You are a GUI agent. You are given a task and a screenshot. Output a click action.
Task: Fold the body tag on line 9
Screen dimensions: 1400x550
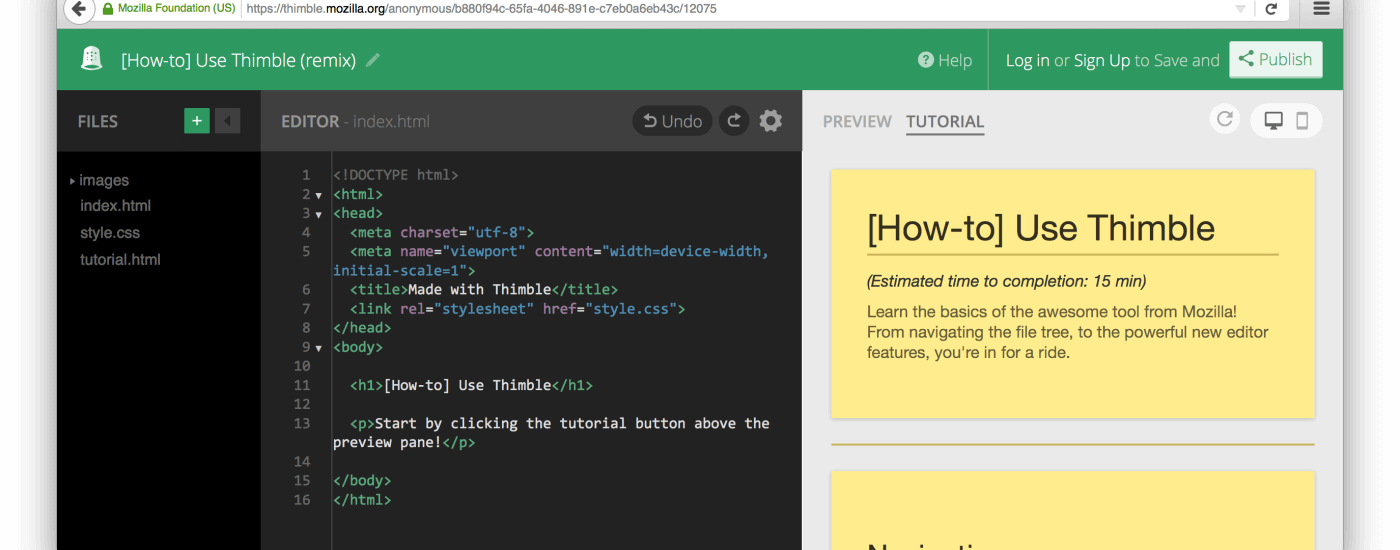(319, 348)
